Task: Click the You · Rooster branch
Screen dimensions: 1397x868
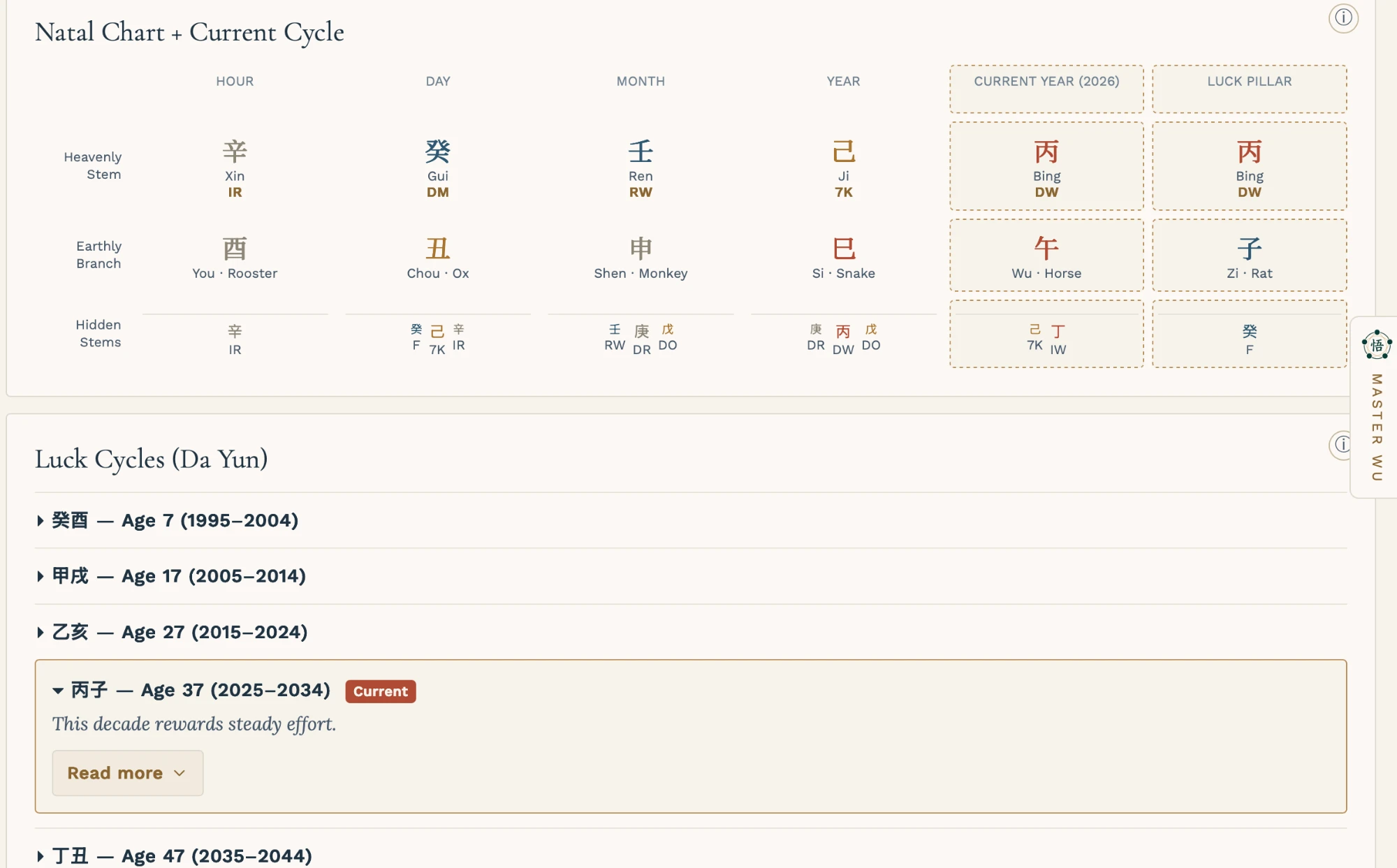Action: coord(235,258)
